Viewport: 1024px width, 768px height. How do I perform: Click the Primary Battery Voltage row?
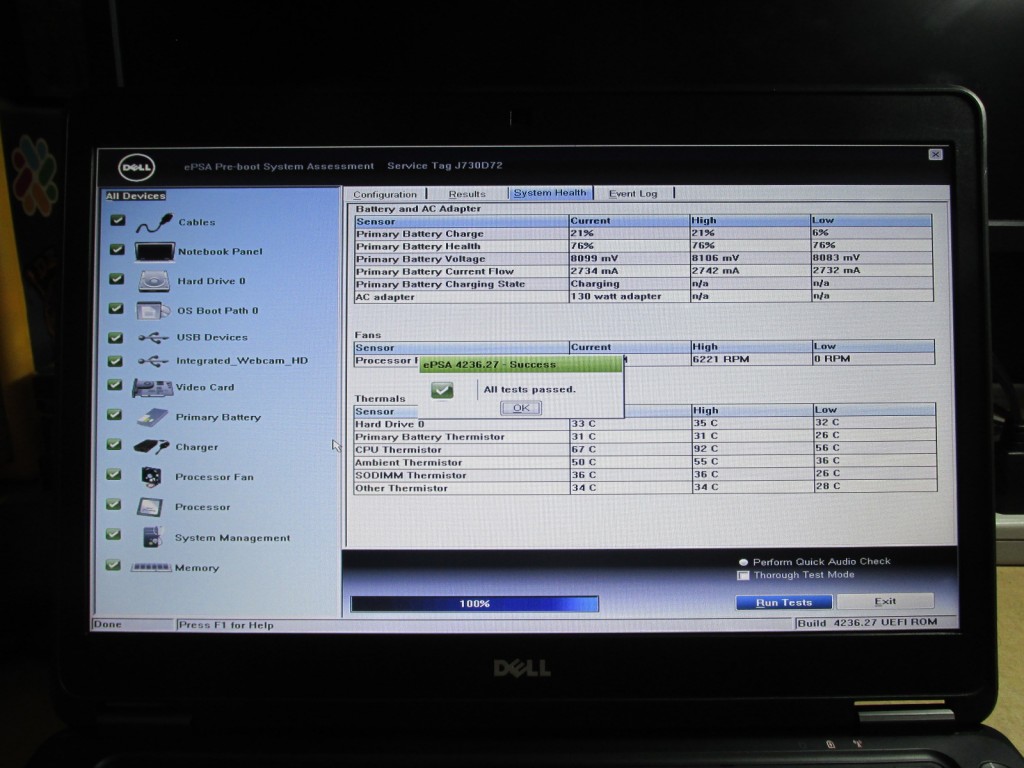[x=643, y=259]
